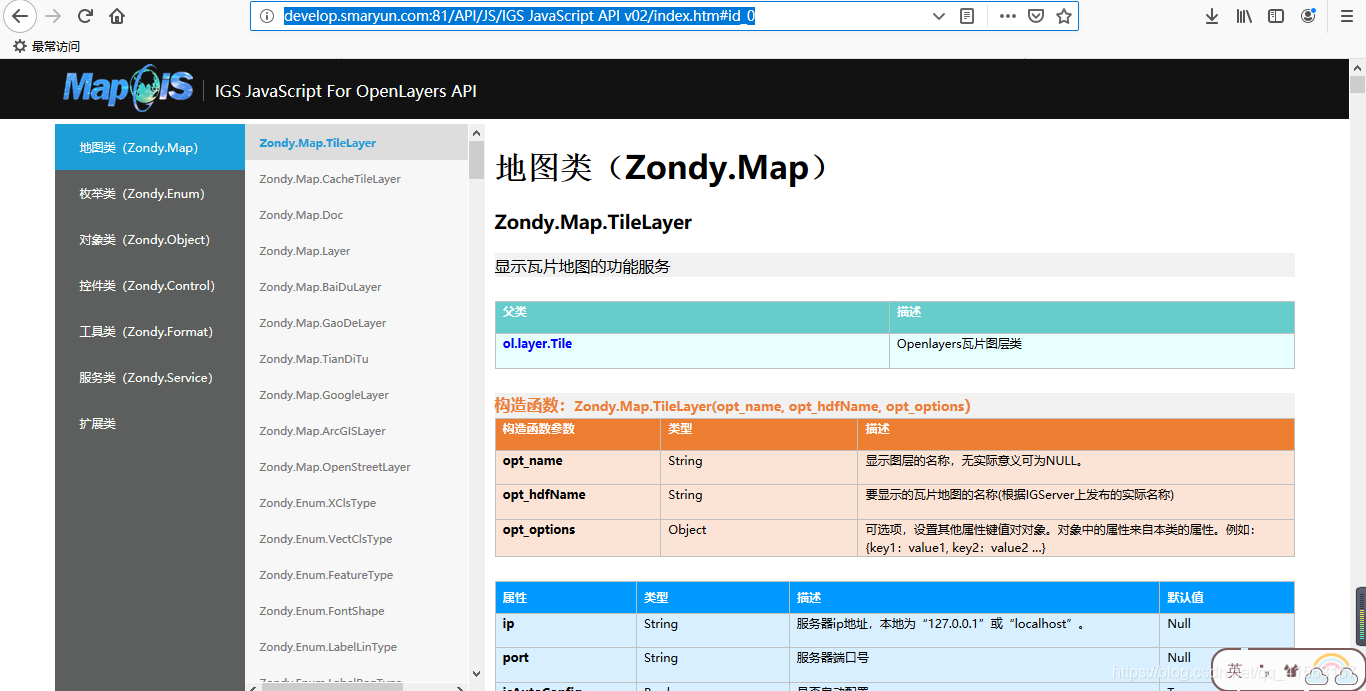This screenshot has width=1366, height=691.
Task: Bookmark this page with the star
Action: 1064,16
